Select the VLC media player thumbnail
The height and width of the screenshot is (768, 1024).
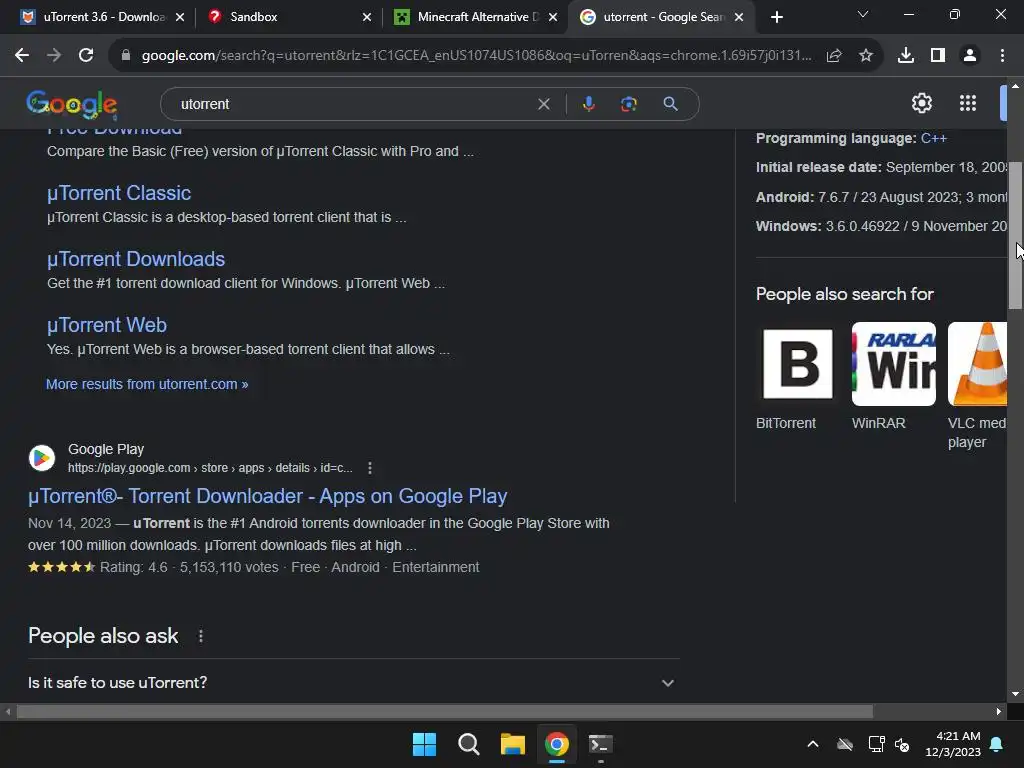(978, 364)
